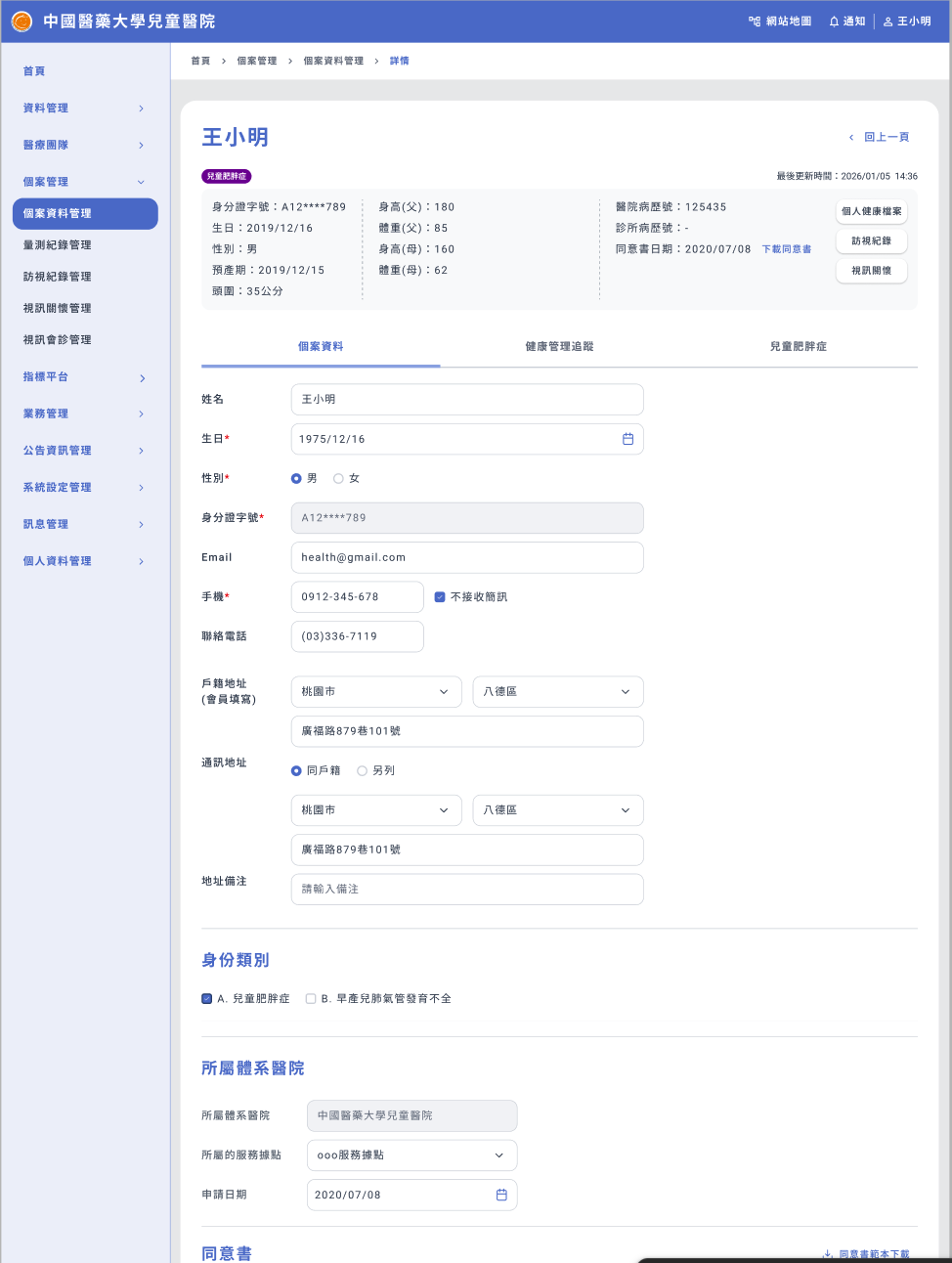Open calendar icon in 申請日期 field
This screenshot has width=952, height=1263.
pos(501,1195)
